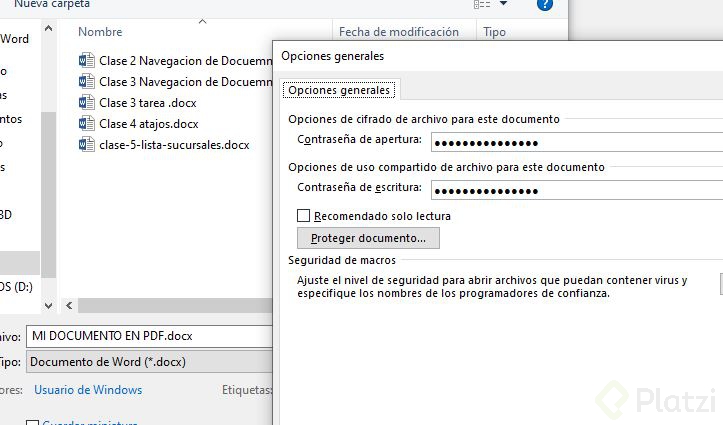723x425 pixels.
Task: Sort files by the Nombre column header
Action: (x=100, y=32)
